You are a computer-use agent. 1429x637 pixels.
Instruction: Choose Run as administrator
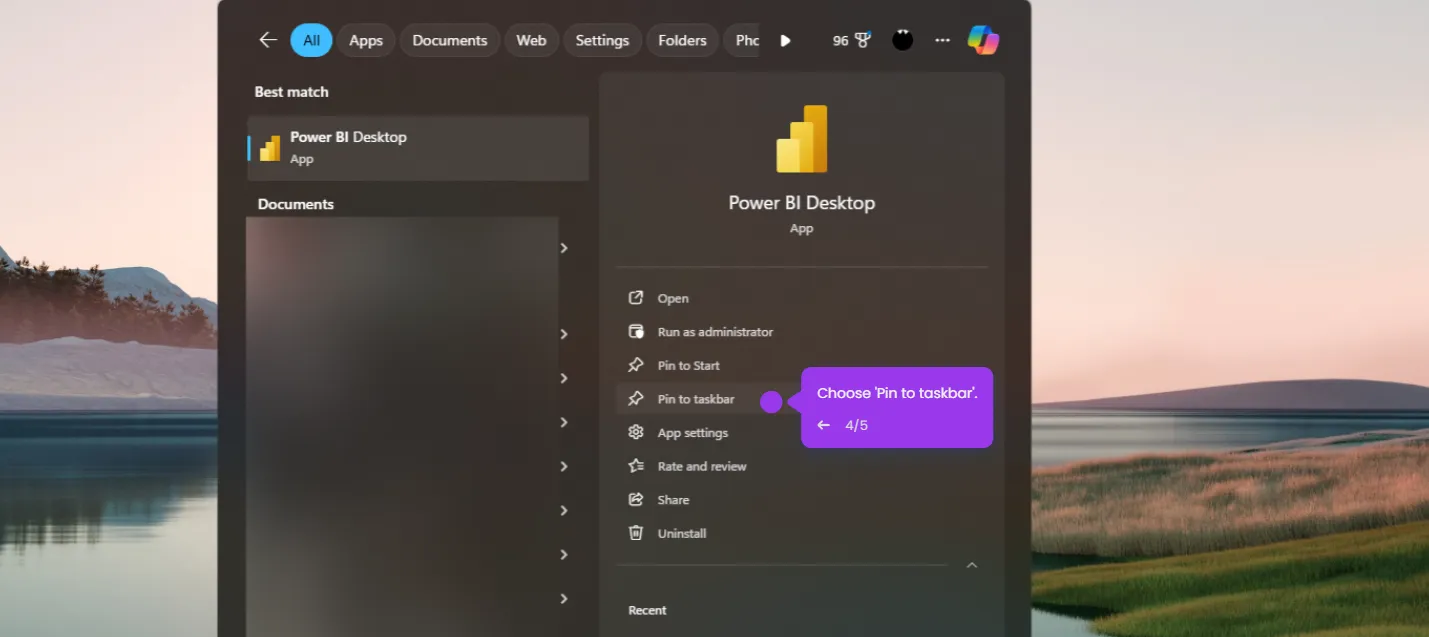[801, 332]
